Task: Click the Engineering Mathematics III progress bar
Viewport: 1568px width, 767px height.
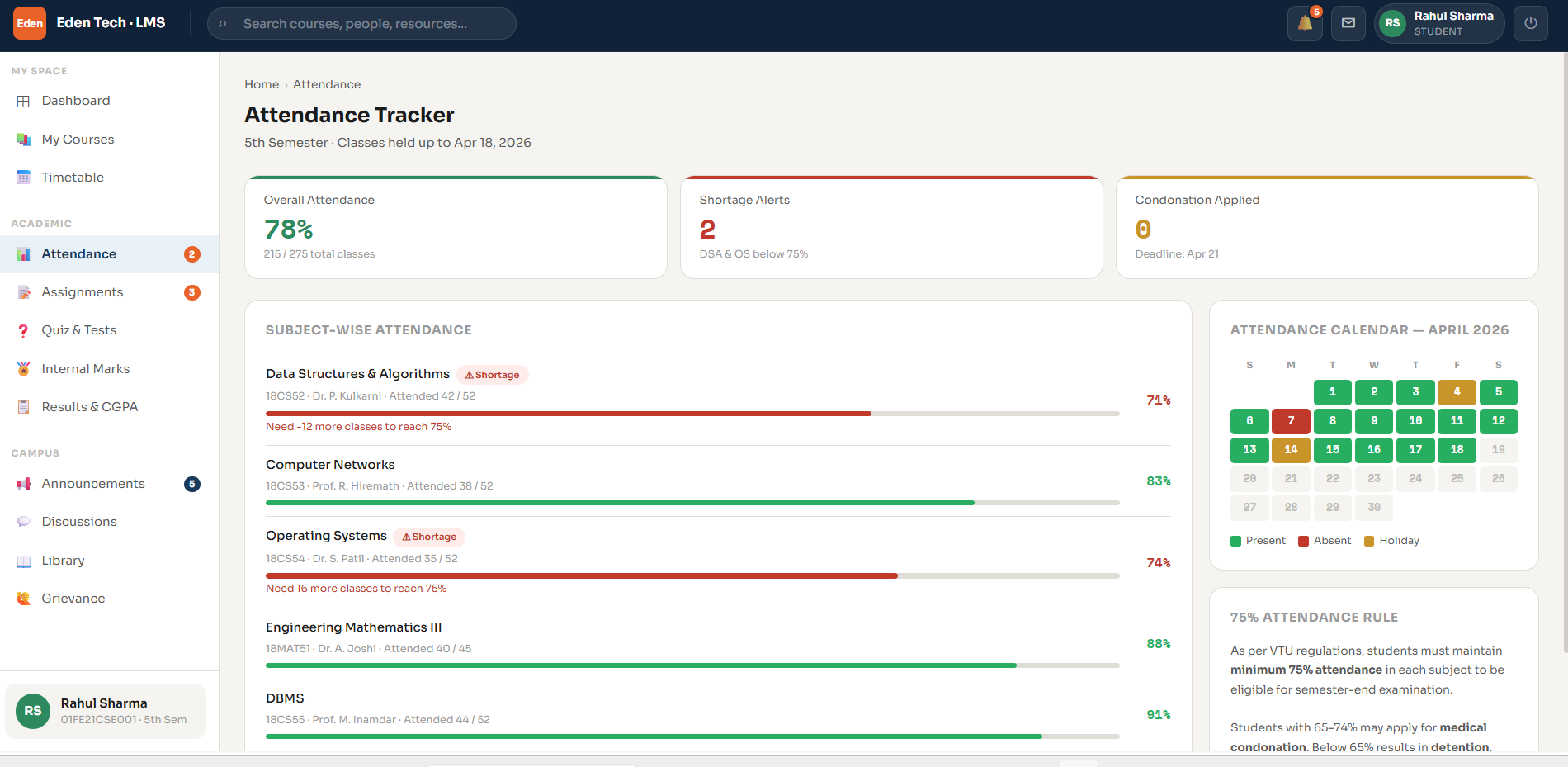Action: tap(692, 665)
